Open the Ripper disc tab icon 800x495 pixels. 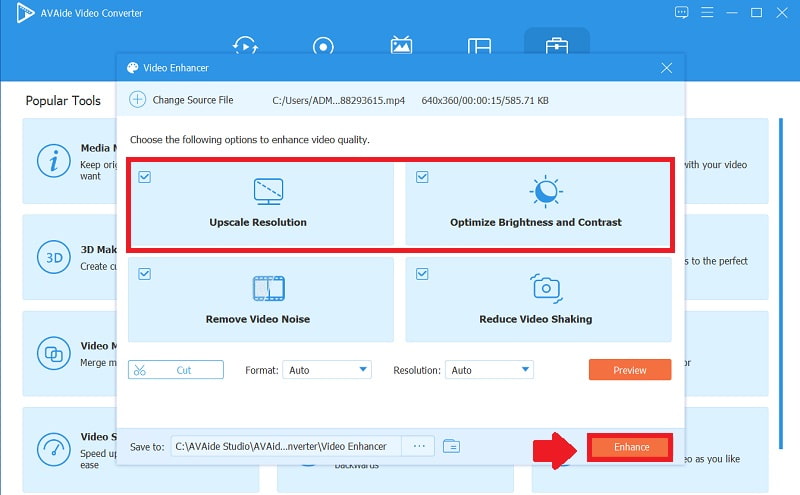point(323,46)
